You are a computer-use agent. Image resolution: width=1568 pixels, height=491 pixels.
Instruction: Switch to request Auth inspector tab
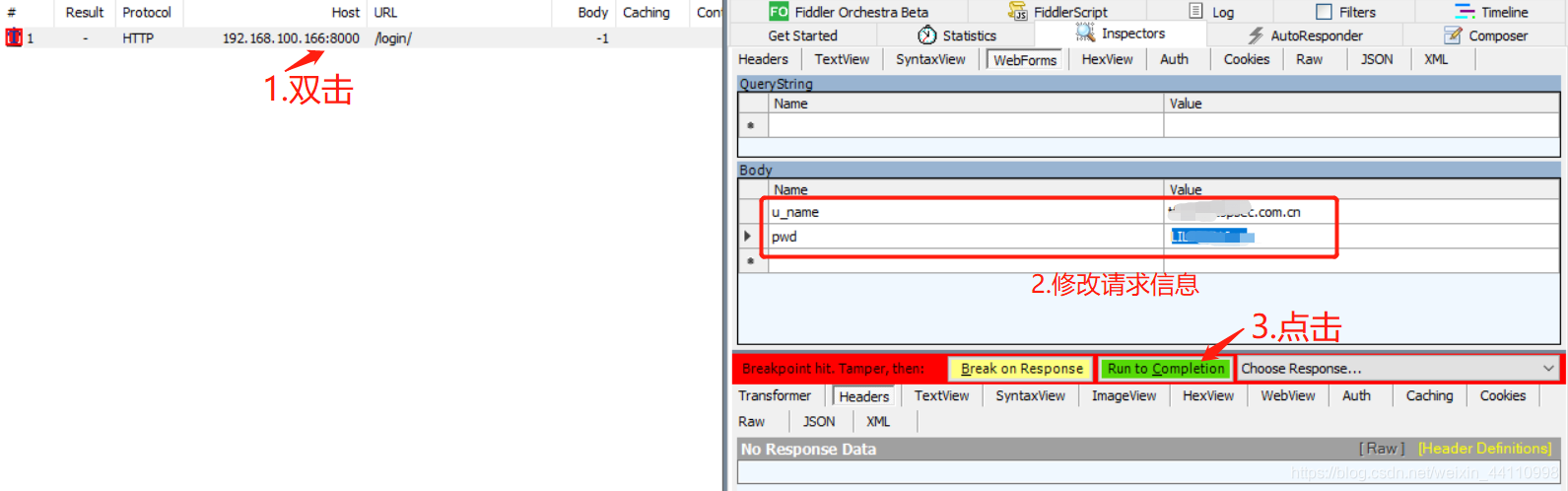[x=1174, y=59]
